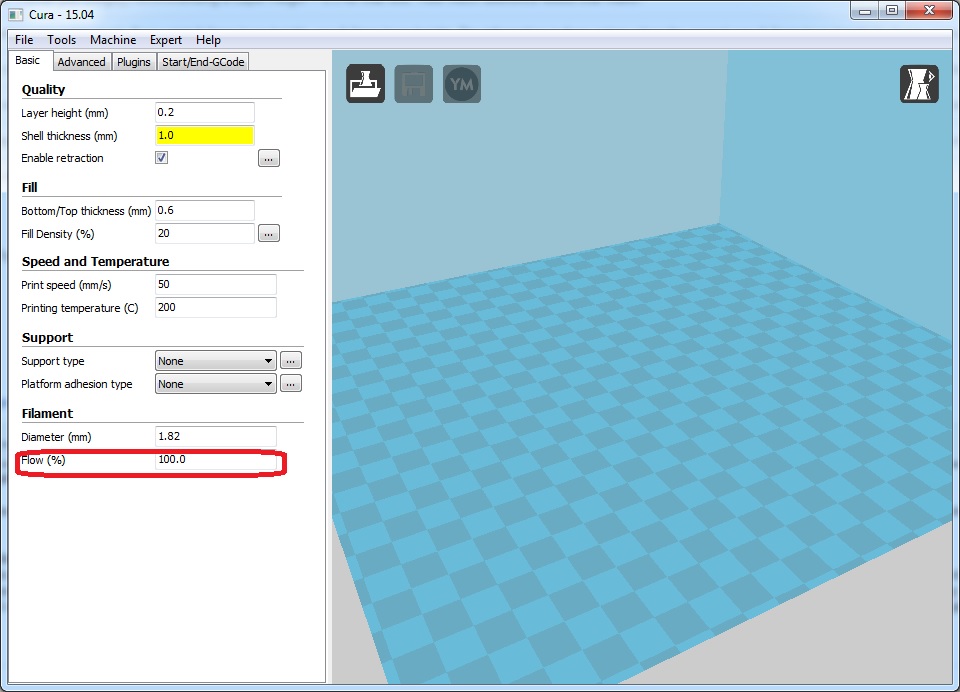Toggle the Enable retraction checkbox
This screenshot has width=960, height=692.
click(162, 158)
